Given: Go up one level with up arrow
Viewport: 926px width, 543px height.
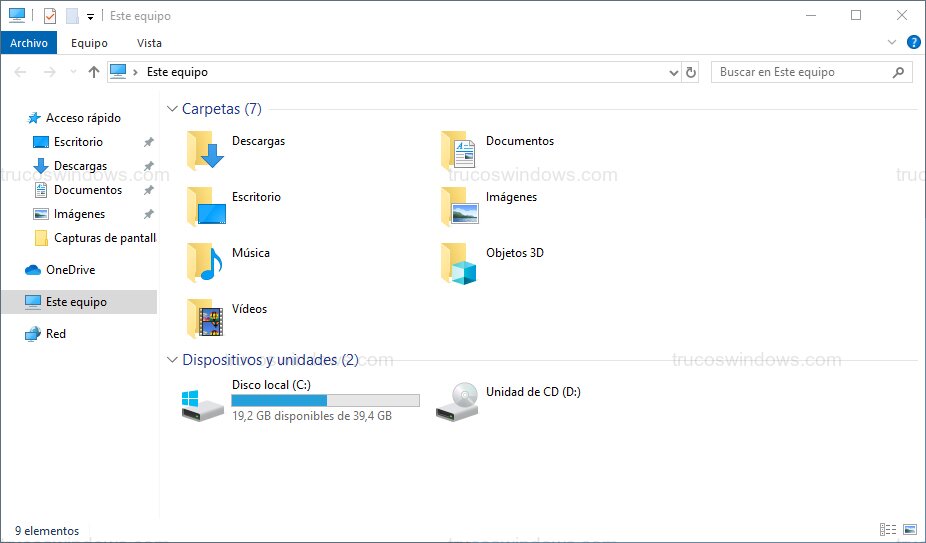Looking at the screenshot, I should (x=94, y=72).
